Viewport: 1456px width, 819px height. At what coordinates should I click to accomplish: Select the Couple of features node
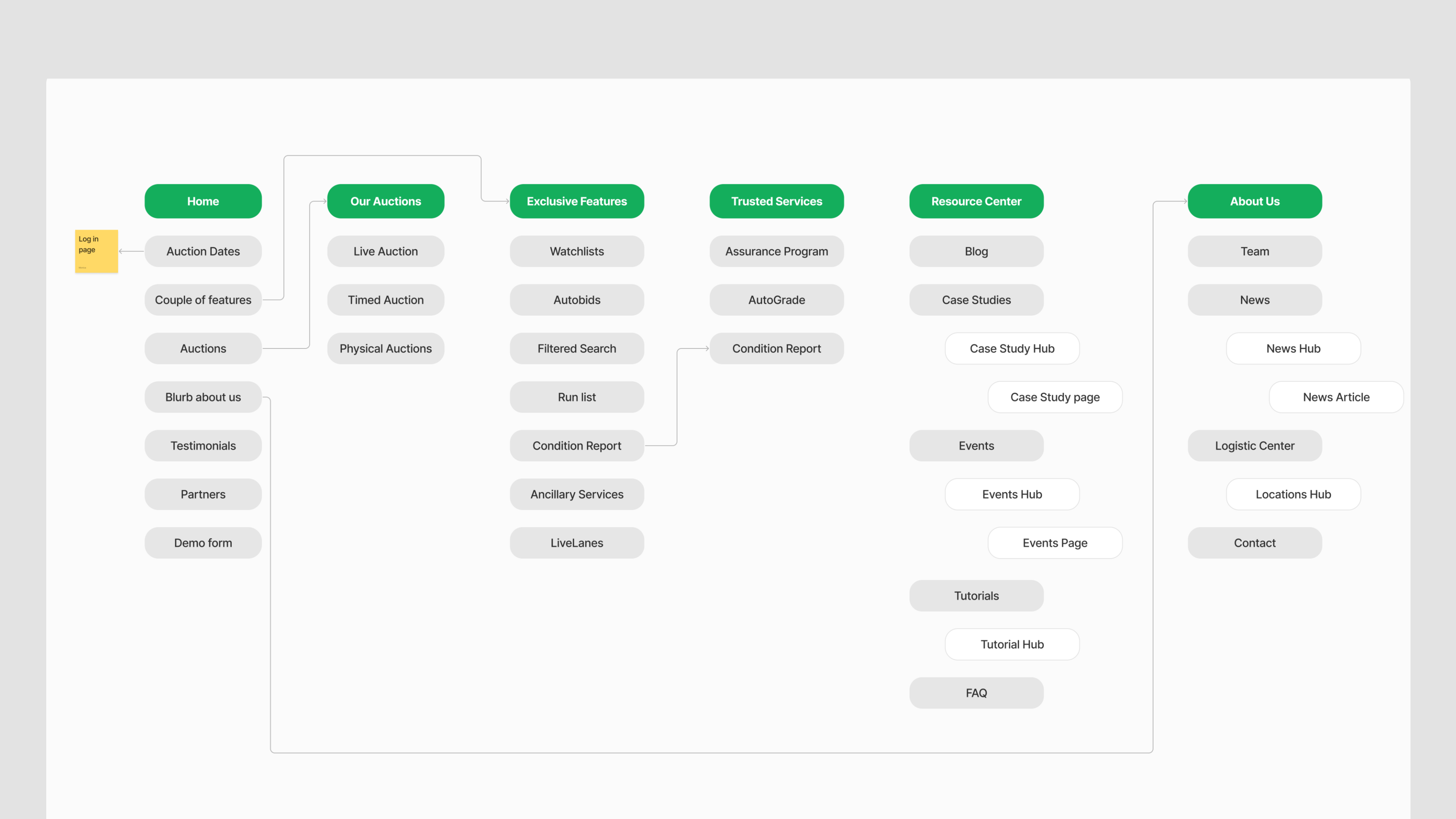(x=203, y=300)
